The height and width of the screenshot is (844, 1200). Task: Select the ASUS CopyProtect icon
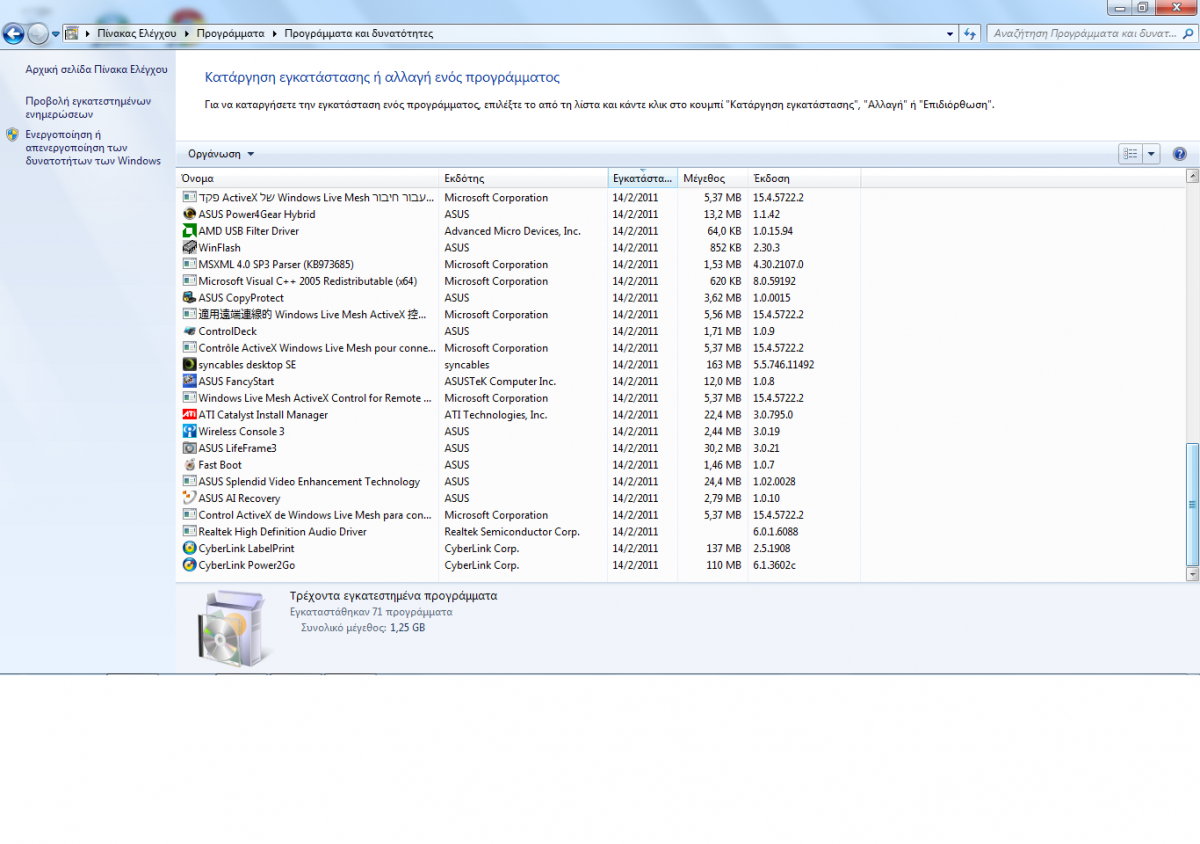point(190,298)
